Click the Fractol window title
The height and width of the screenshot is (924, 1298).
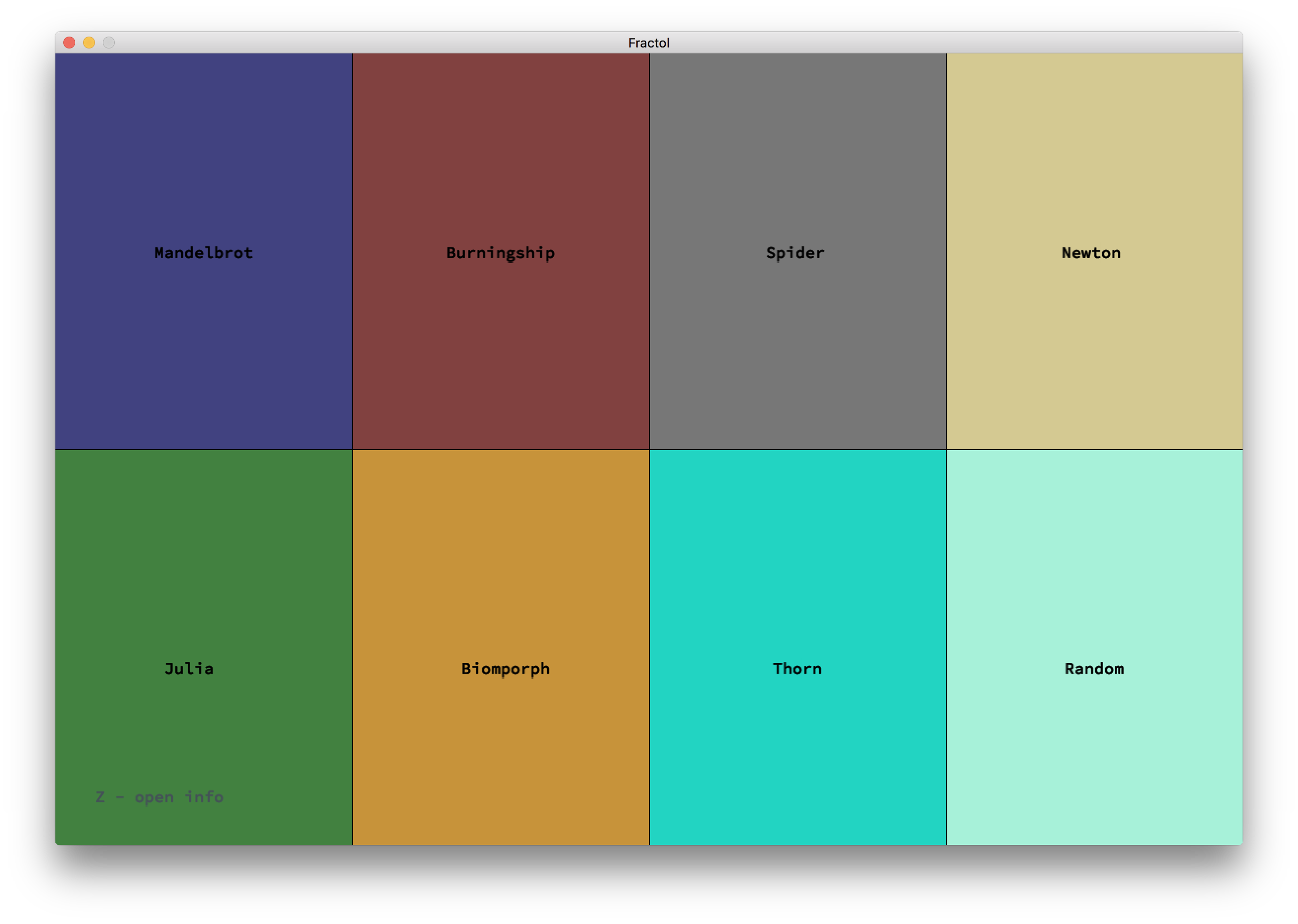[x=649, y=43]
